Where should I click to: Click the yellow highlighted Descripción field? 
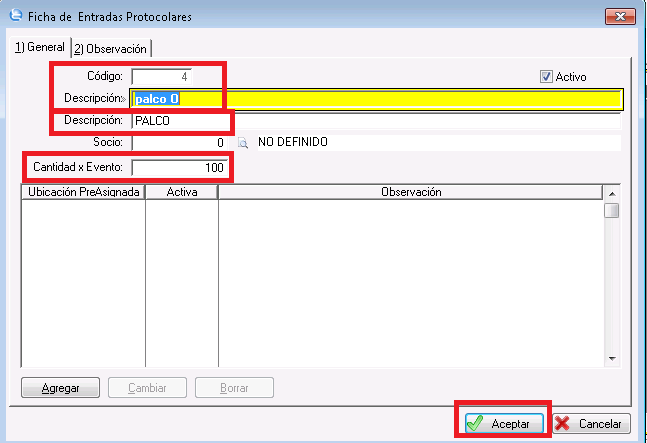[376, 99]
